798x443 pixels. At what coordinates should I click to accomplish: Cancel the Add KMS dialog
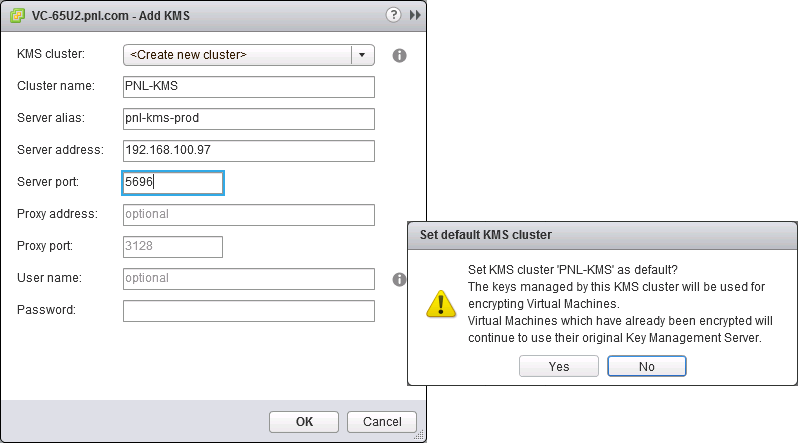382,422
